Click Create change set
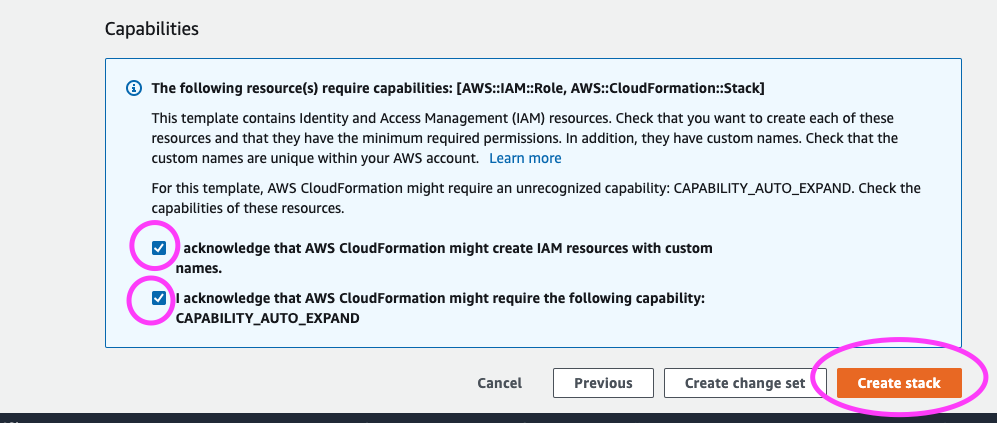Image resolution: width=997 pixels, height=423 pixels. [745, 383]
